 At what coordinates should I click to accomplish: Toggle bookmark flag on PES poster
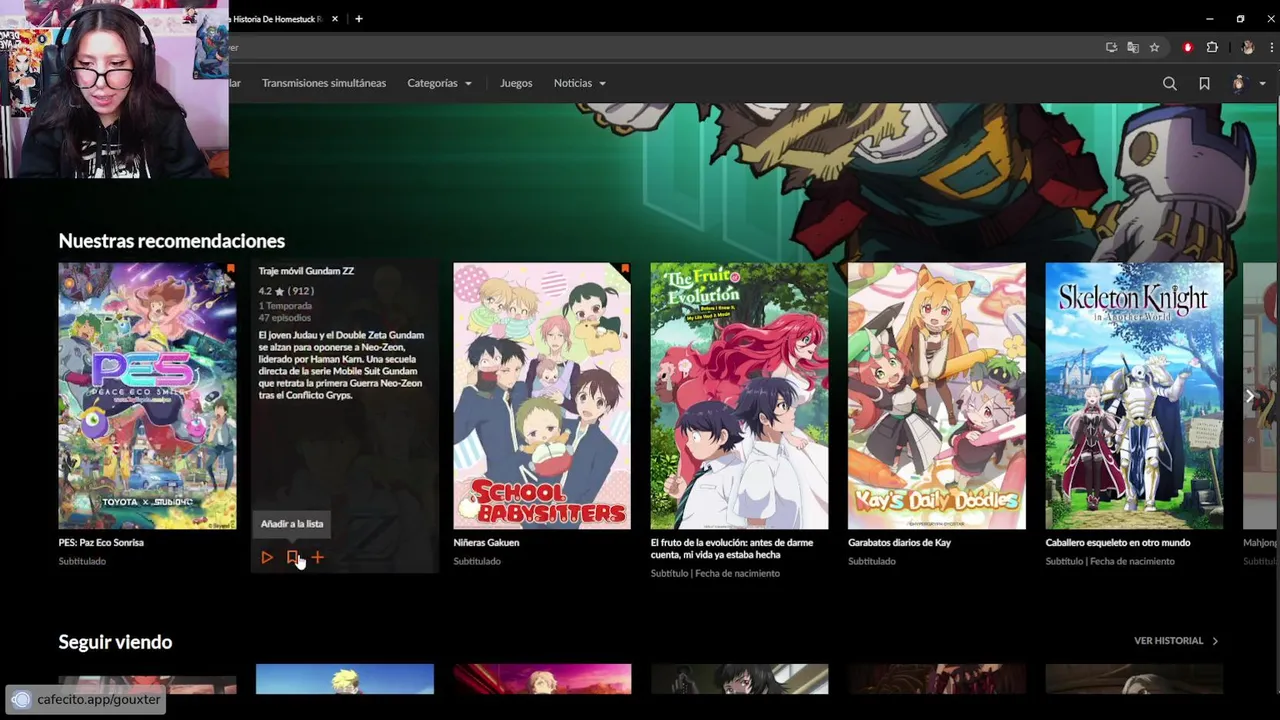[230, 269]
